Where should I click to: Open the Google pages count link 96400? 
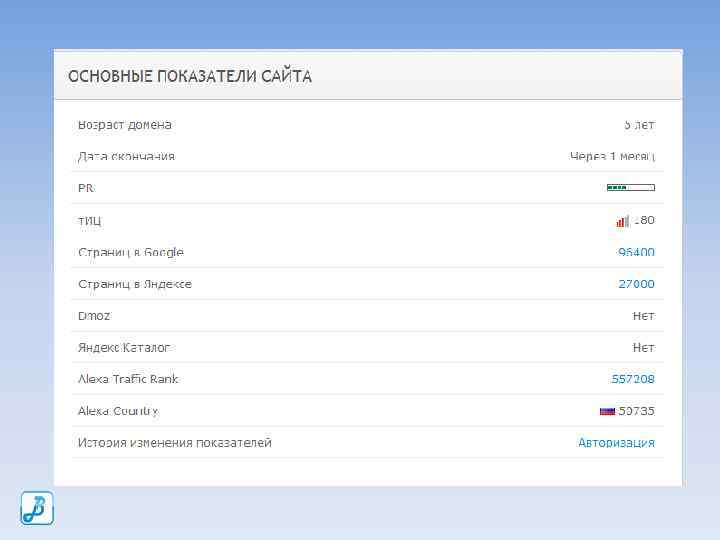click(x=636, y=253)
